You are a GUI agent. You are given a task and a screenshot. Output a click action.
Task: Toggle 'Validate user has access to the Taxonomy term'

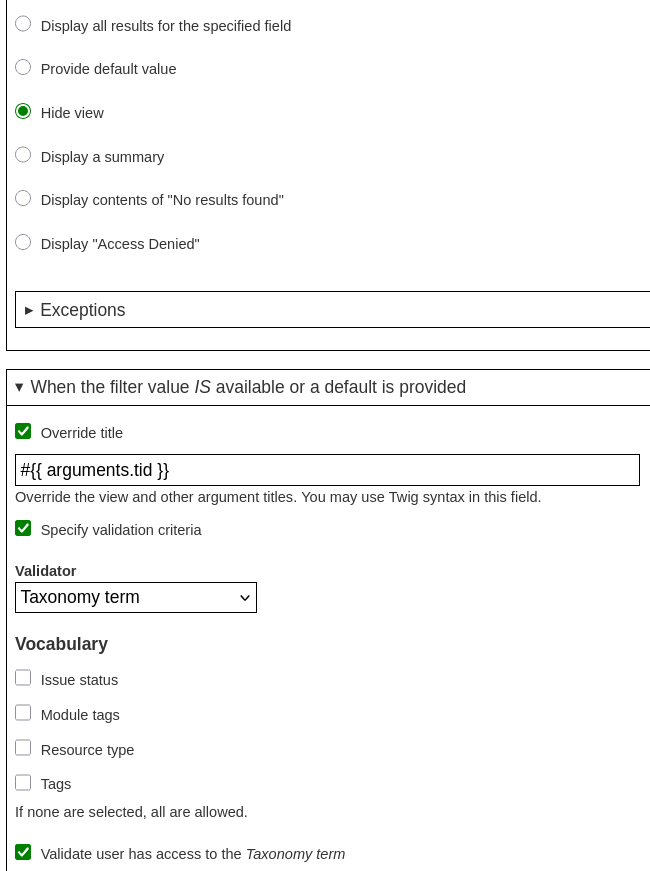23,852
